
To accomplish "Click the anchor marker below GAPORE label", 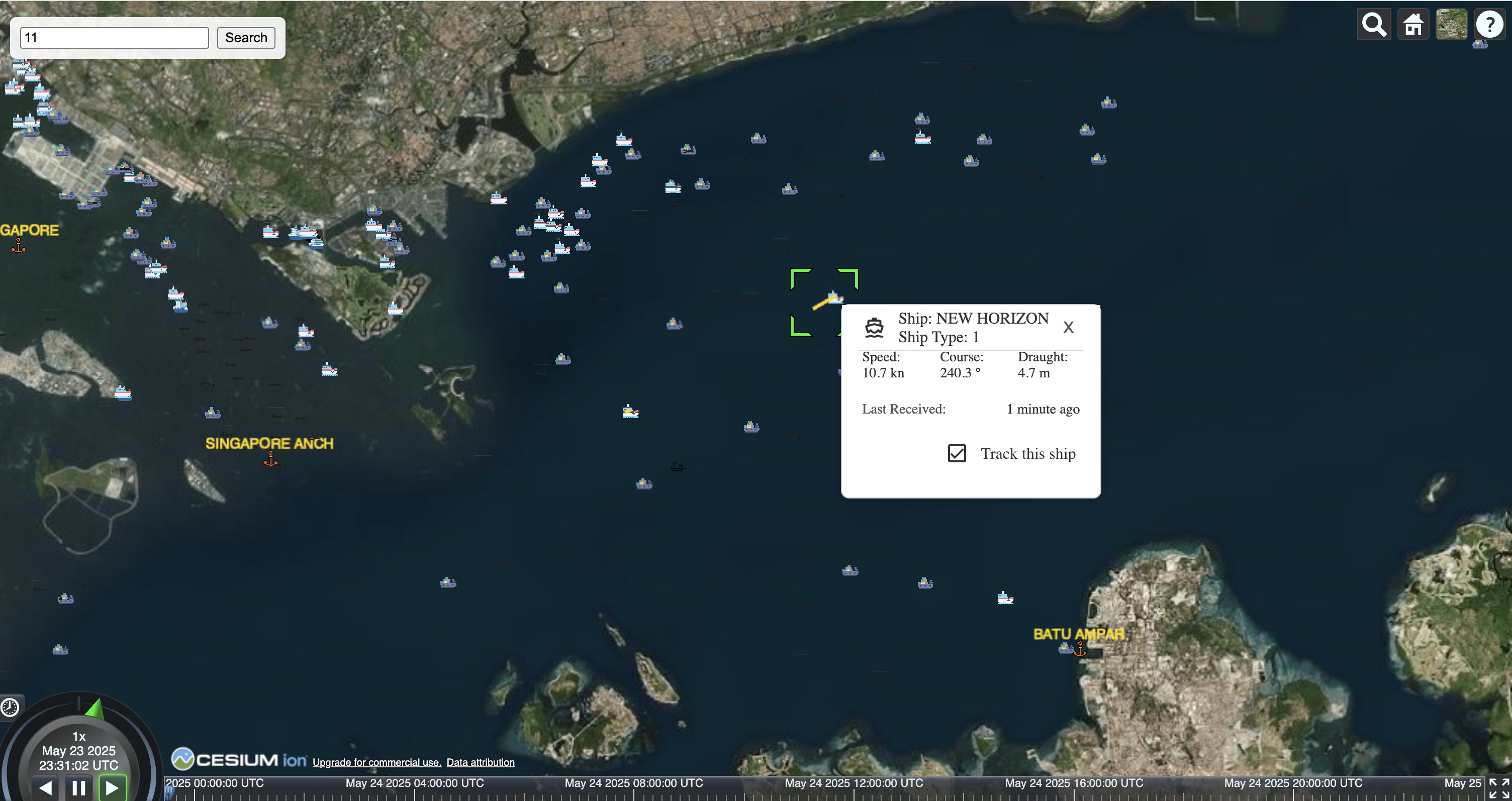I will [x=19, y=245].
